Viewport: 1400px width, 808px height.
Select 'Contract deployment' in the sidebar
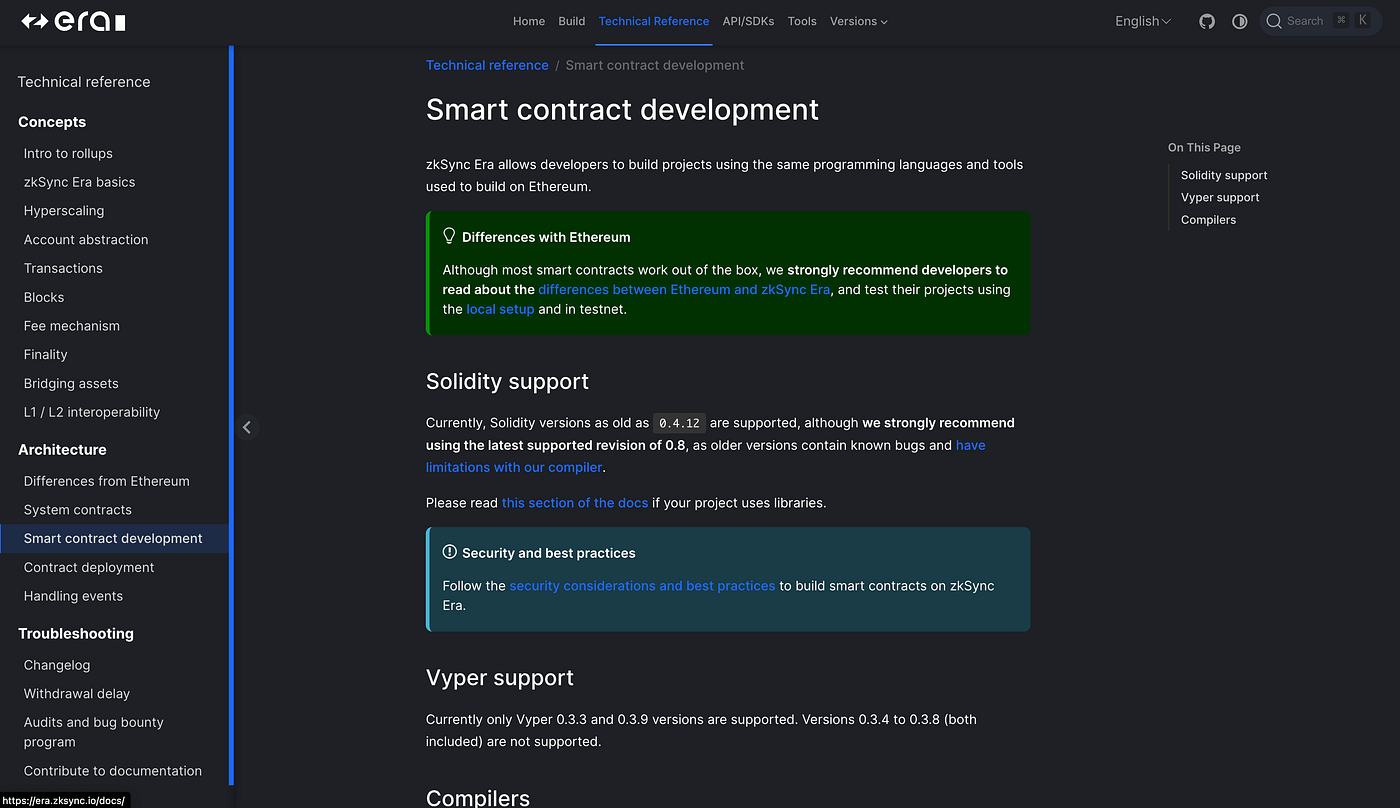tap(88, 567)
